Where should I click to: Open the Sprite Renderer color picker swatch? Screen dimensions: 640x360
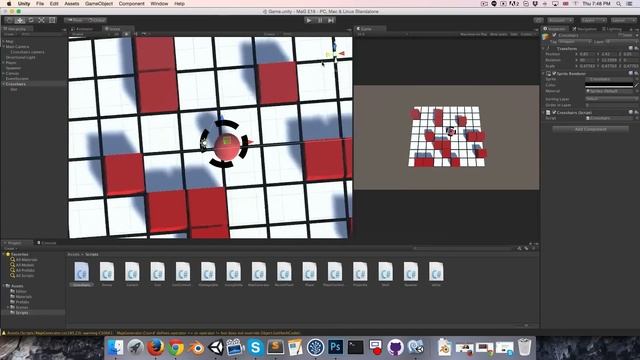coord(609,85)
